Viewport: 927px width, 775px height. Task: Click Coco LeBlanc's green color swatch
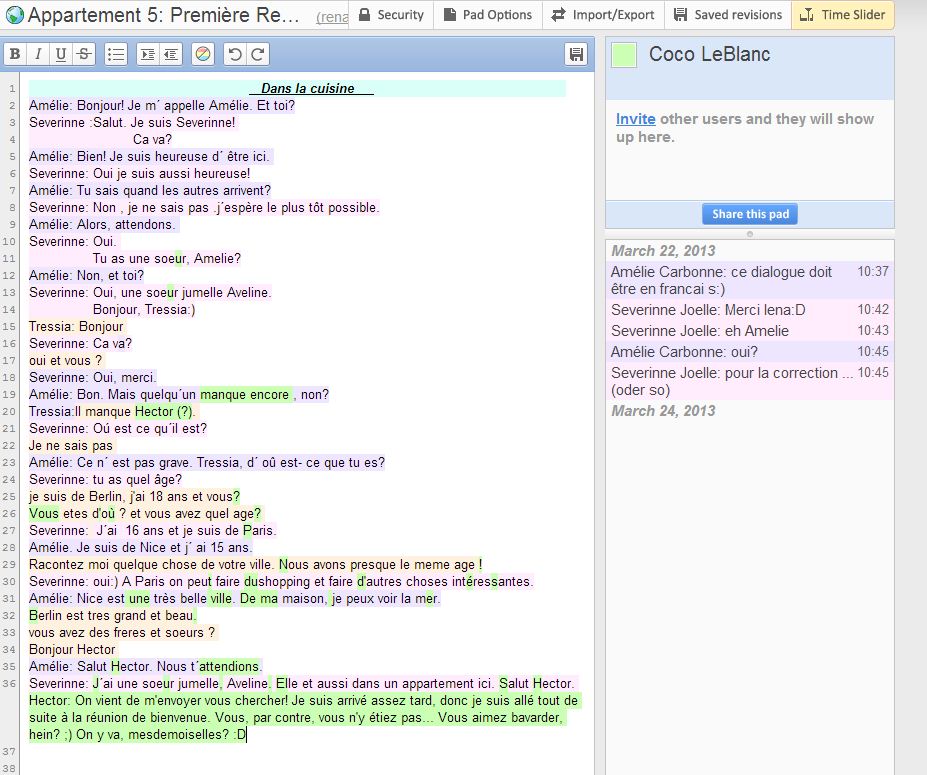624,56
